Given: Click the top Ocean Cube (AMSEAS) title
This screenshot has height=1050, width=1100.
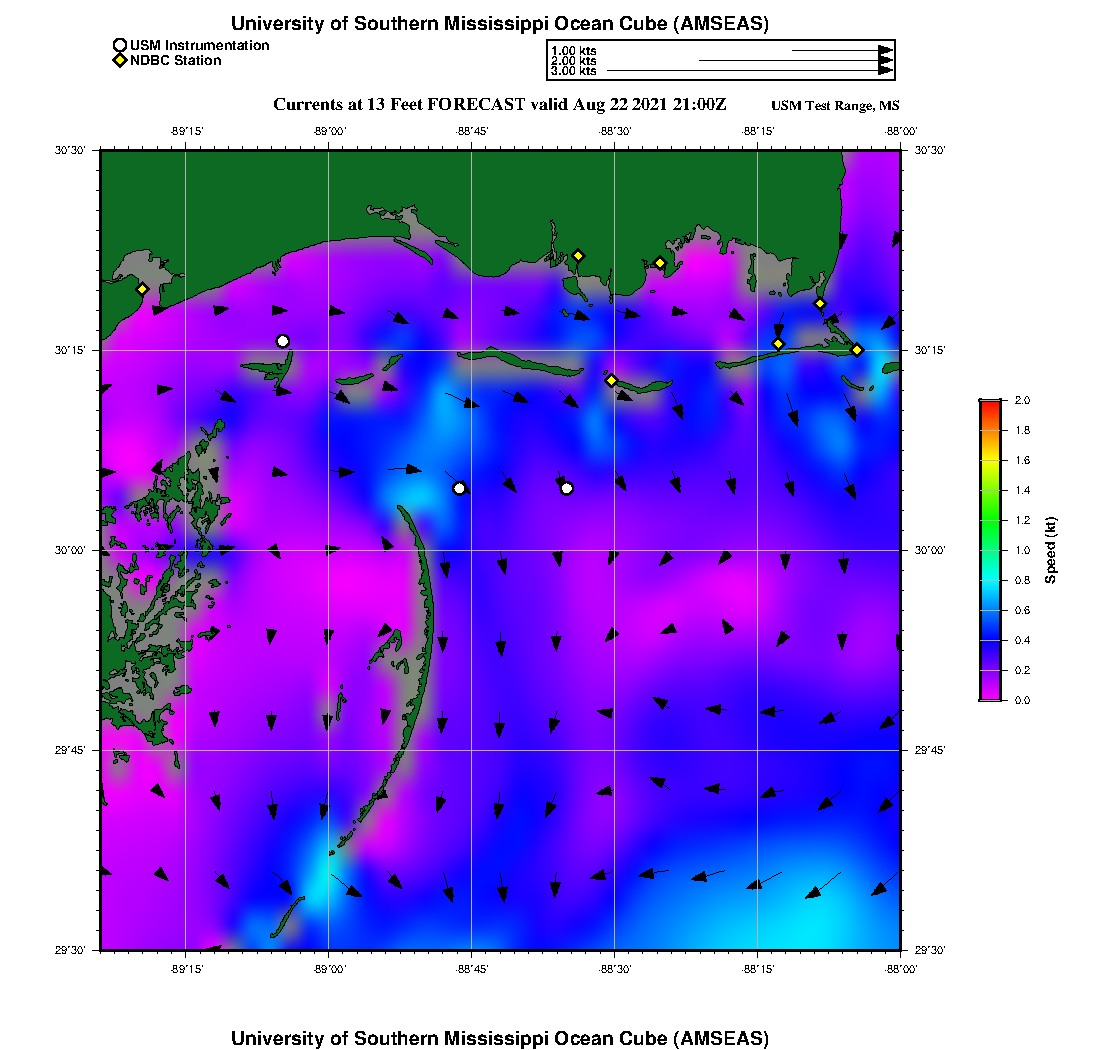Looking at the screenshot, I should [x=499, y=23].
